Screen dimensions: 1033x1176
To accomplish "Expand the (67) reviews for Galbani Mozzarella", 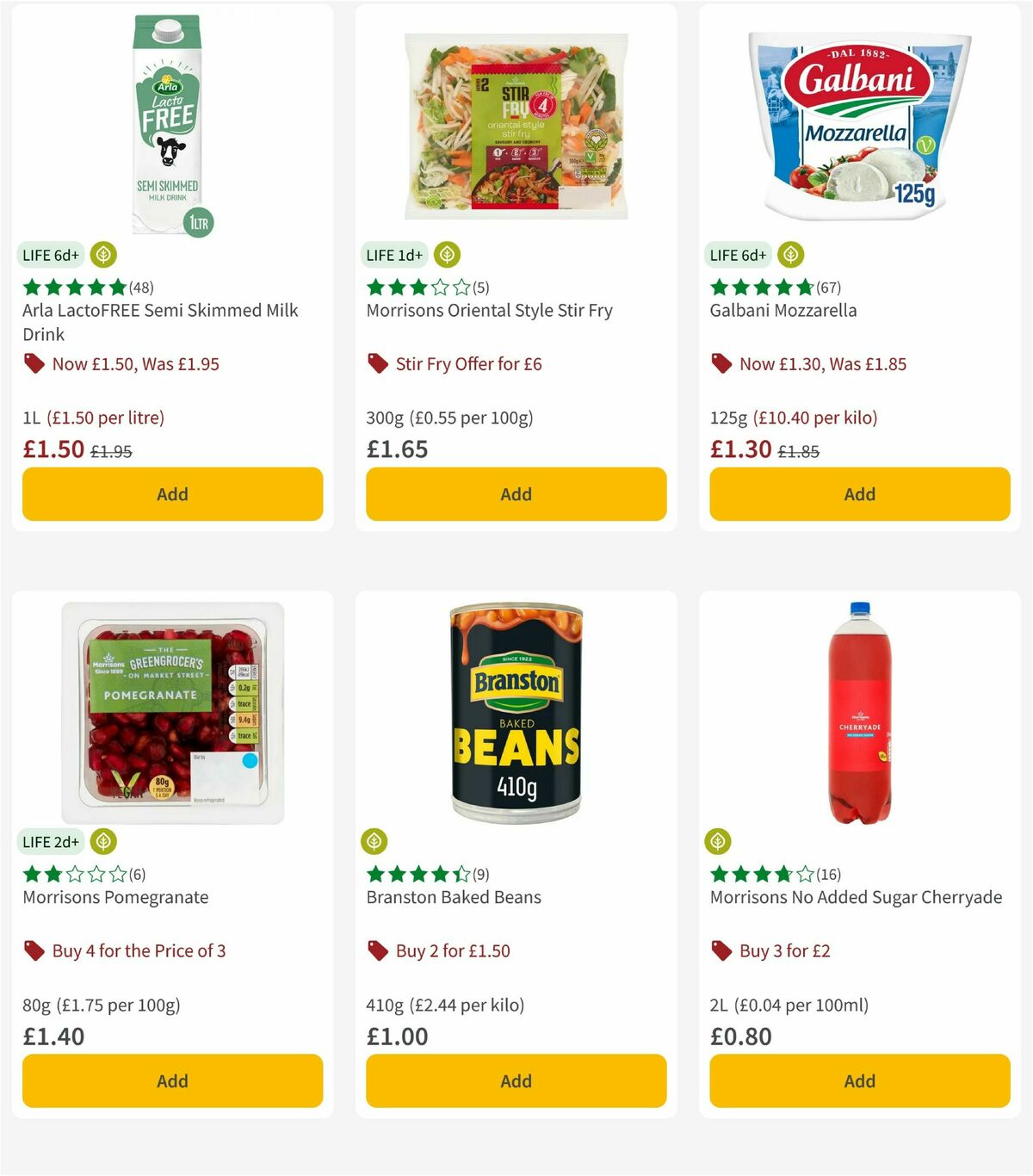I will (829, 288).
